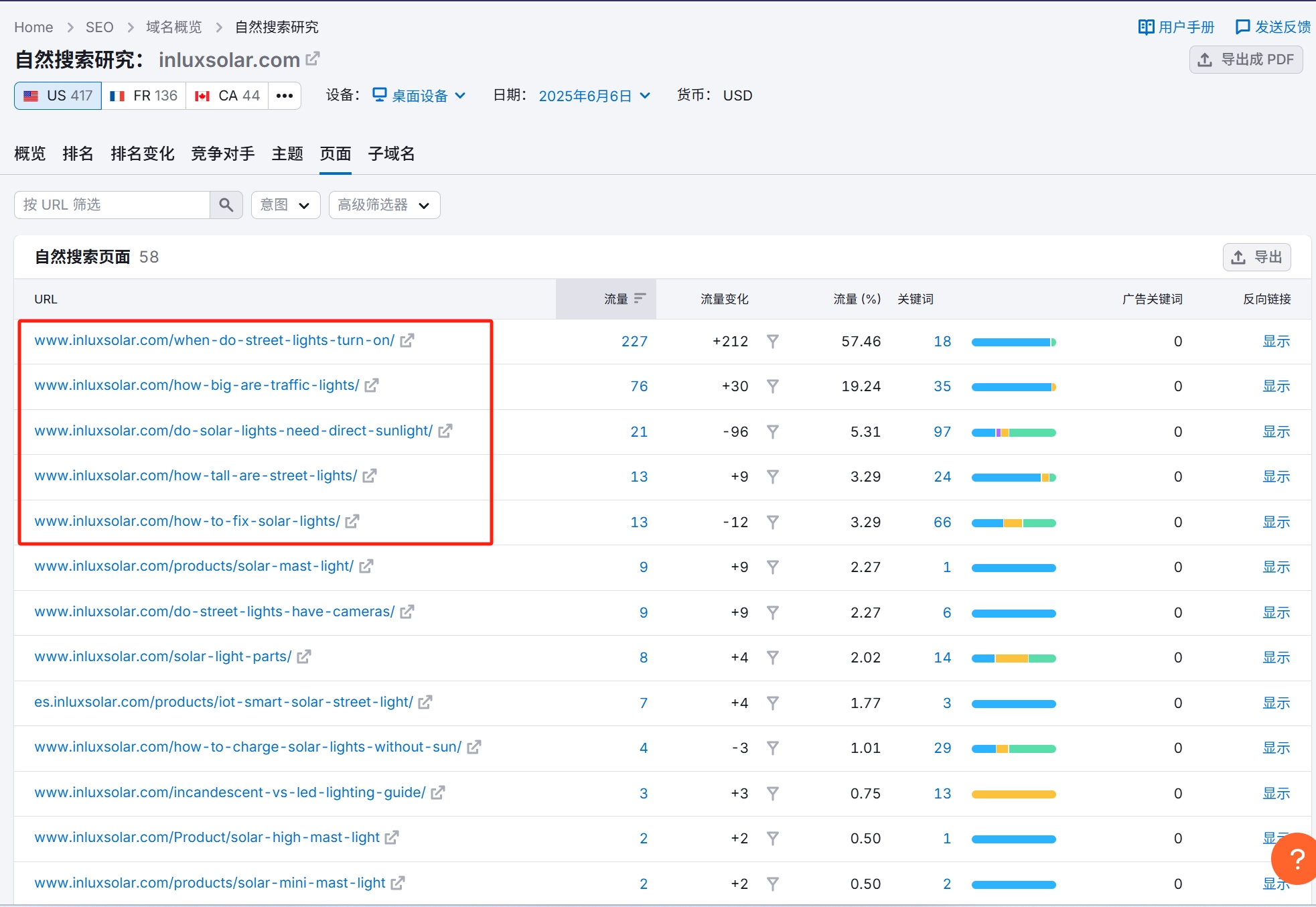The width and height of the screenshot is (1316, 907).
Task: Open external link icon for solar-light-parts URL
Action: 304,657
